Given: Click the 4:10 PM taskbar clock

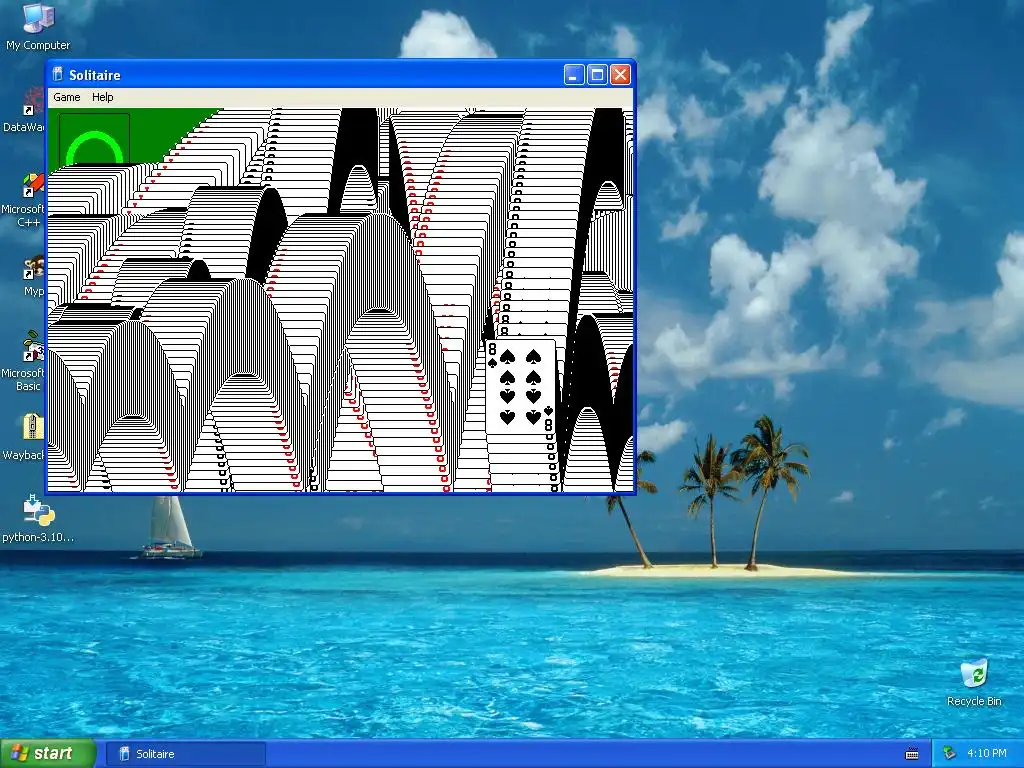Looking at the screenshot, I should point(986,754).
